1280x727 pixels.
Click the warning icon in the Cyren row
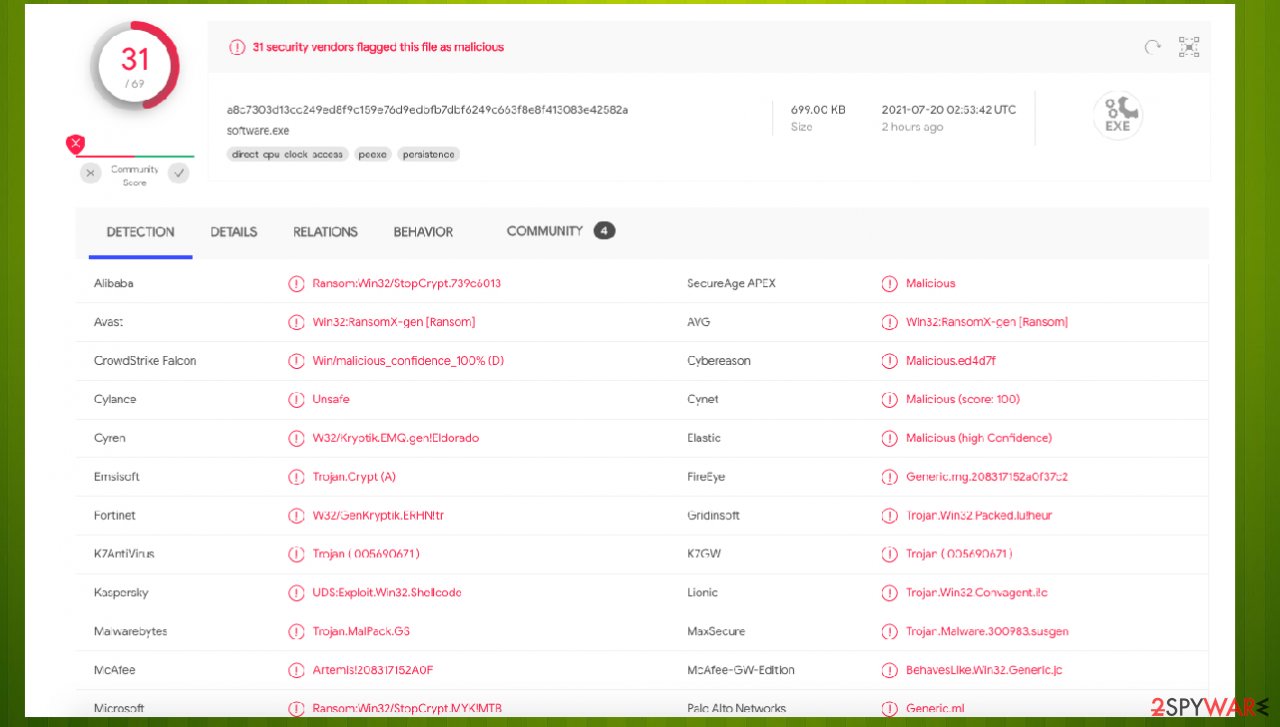(296, 438)
